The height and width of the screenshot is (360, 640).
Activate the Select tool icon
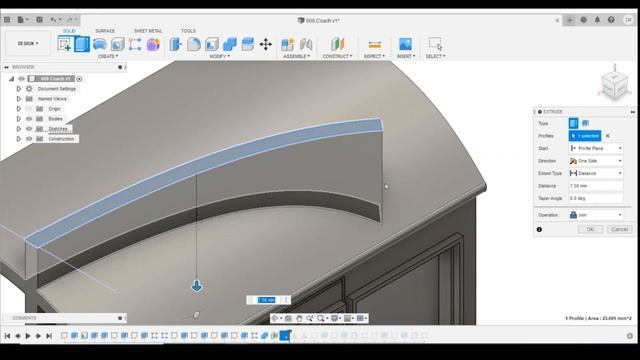[435, 44]
